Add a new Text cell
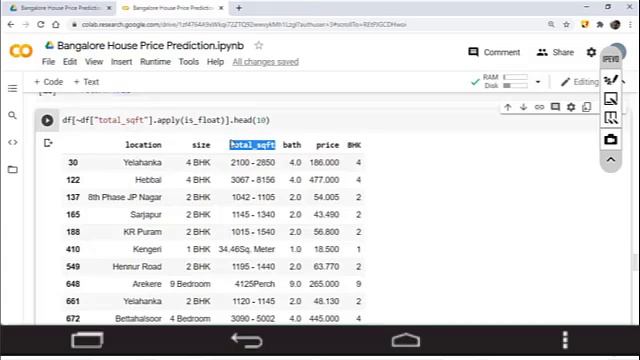The height and width of the screenshot is (360, 640). click(86, 82)
